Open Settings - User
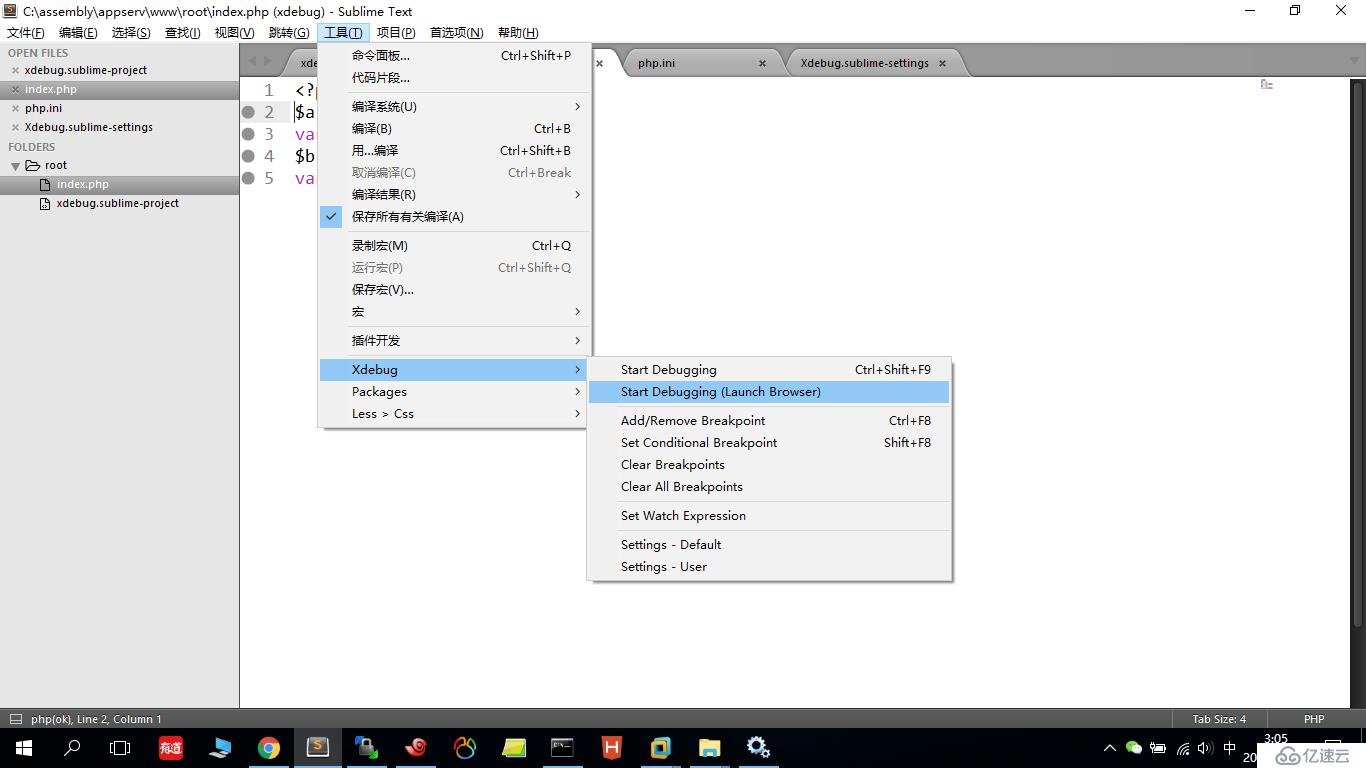 (x=769, y=567)
